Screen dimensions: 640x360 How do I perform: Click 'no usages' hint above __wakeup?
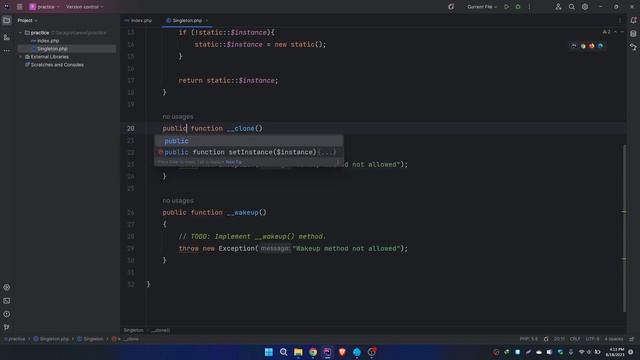(x=178, y=201)
